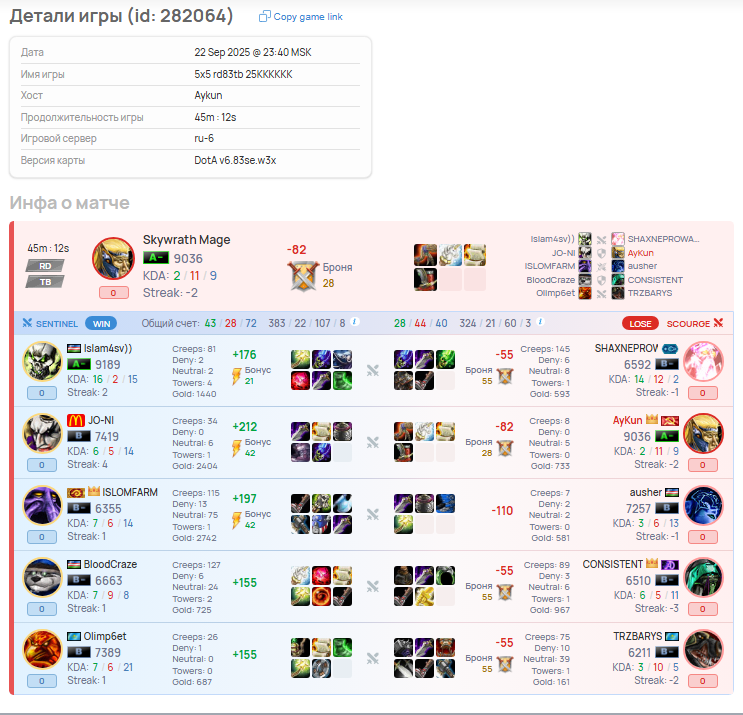Click Islam4sv)) name in summary lineup list
The height and width of the screenshot is (715, 743).
553,239
